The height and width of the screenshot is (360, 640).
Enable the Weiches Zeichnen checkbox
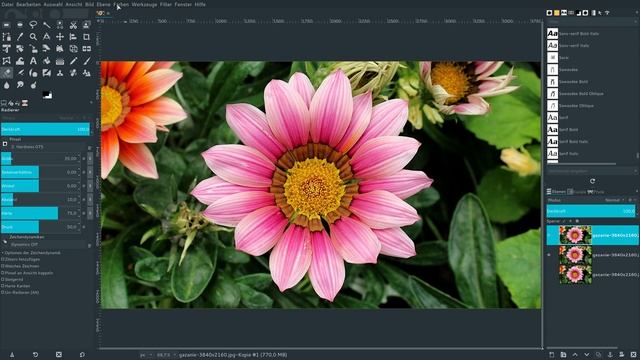tap(2, 266)
